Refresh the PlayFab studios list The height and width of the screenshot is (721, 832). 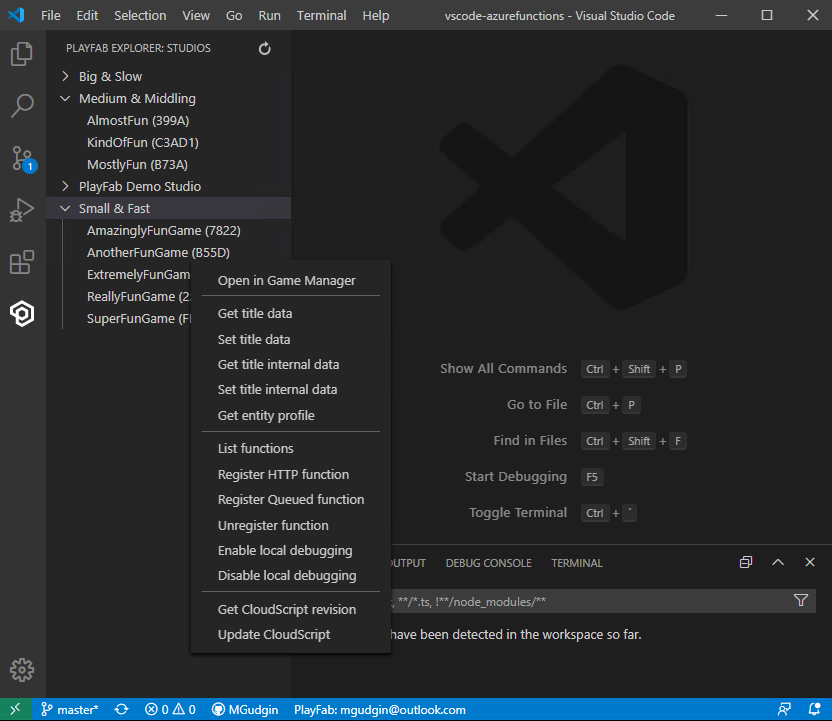(x=264, y=49)
